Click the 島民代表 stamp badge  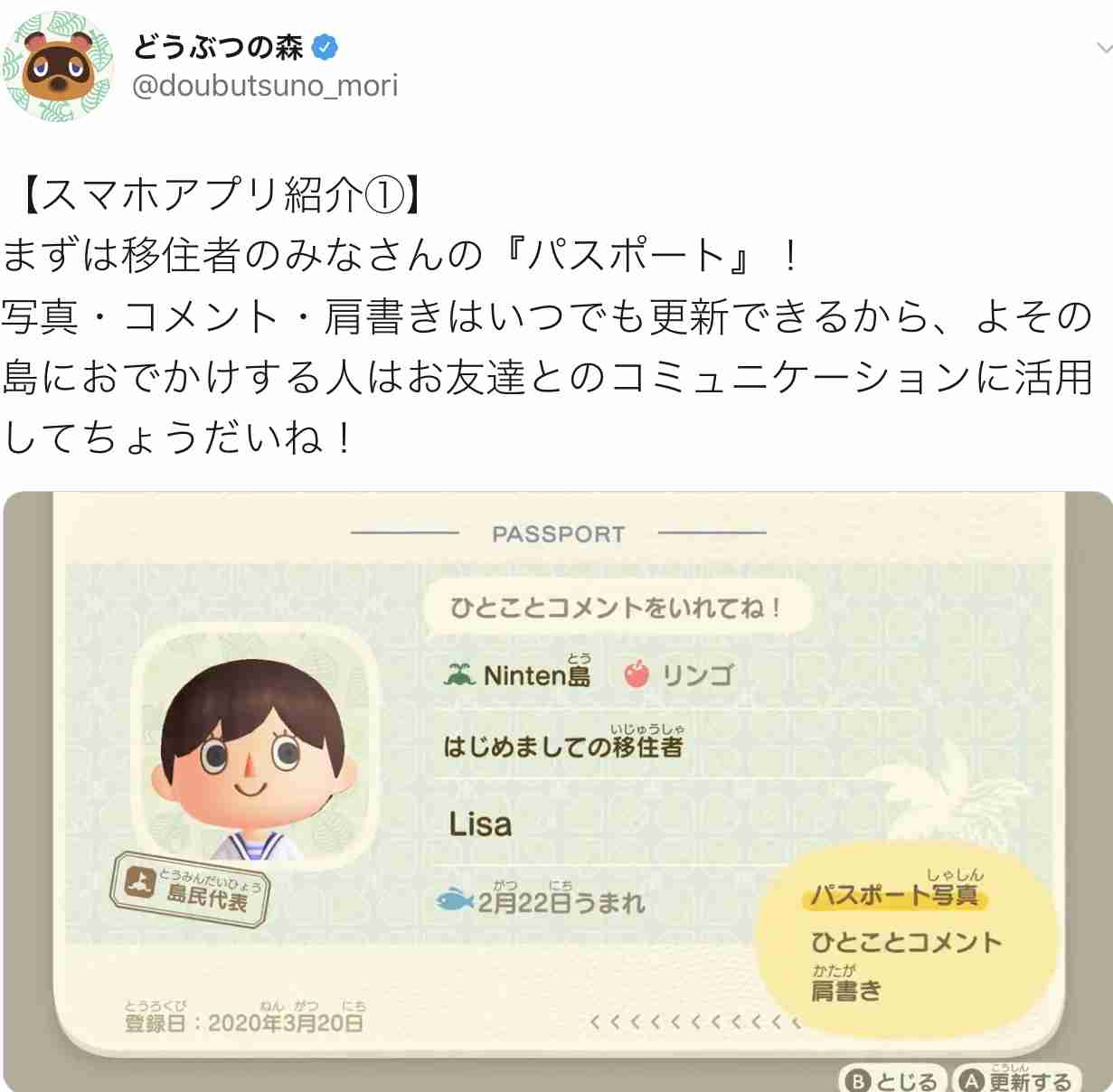(x=192, y=890)
